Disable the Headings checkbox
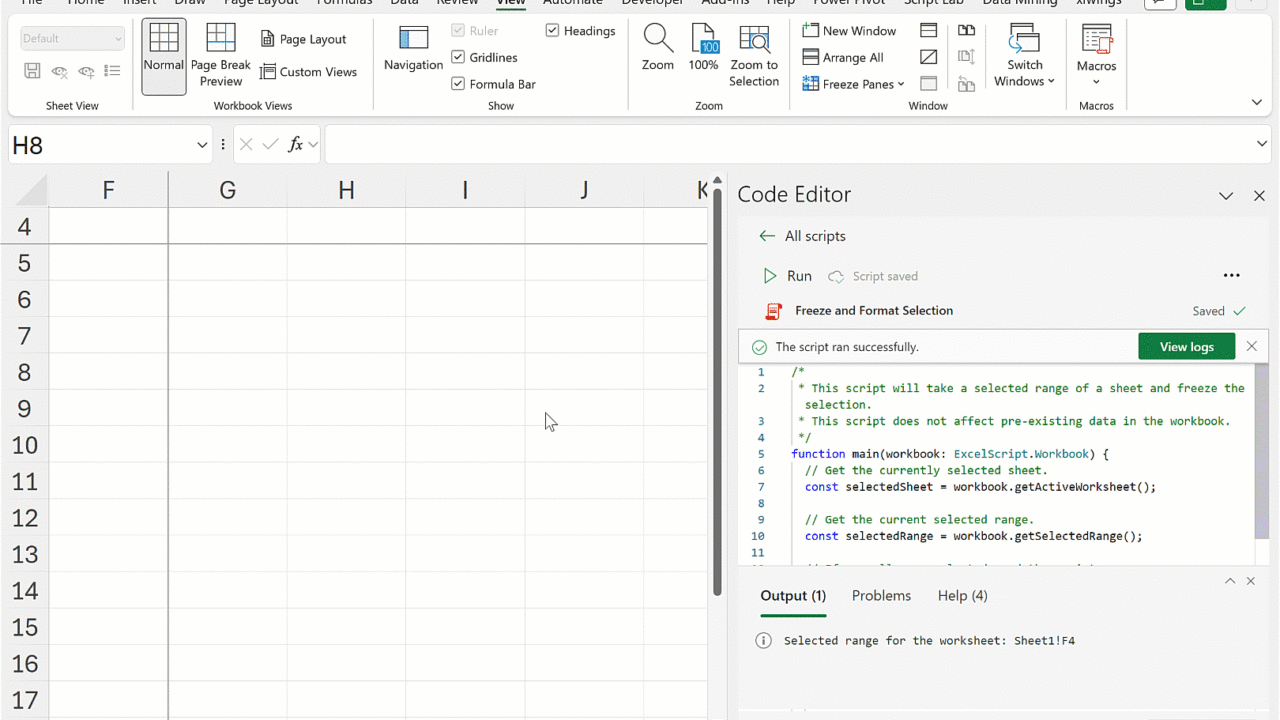This screenshot has width=1280, height=720. [x=552, y=31]
